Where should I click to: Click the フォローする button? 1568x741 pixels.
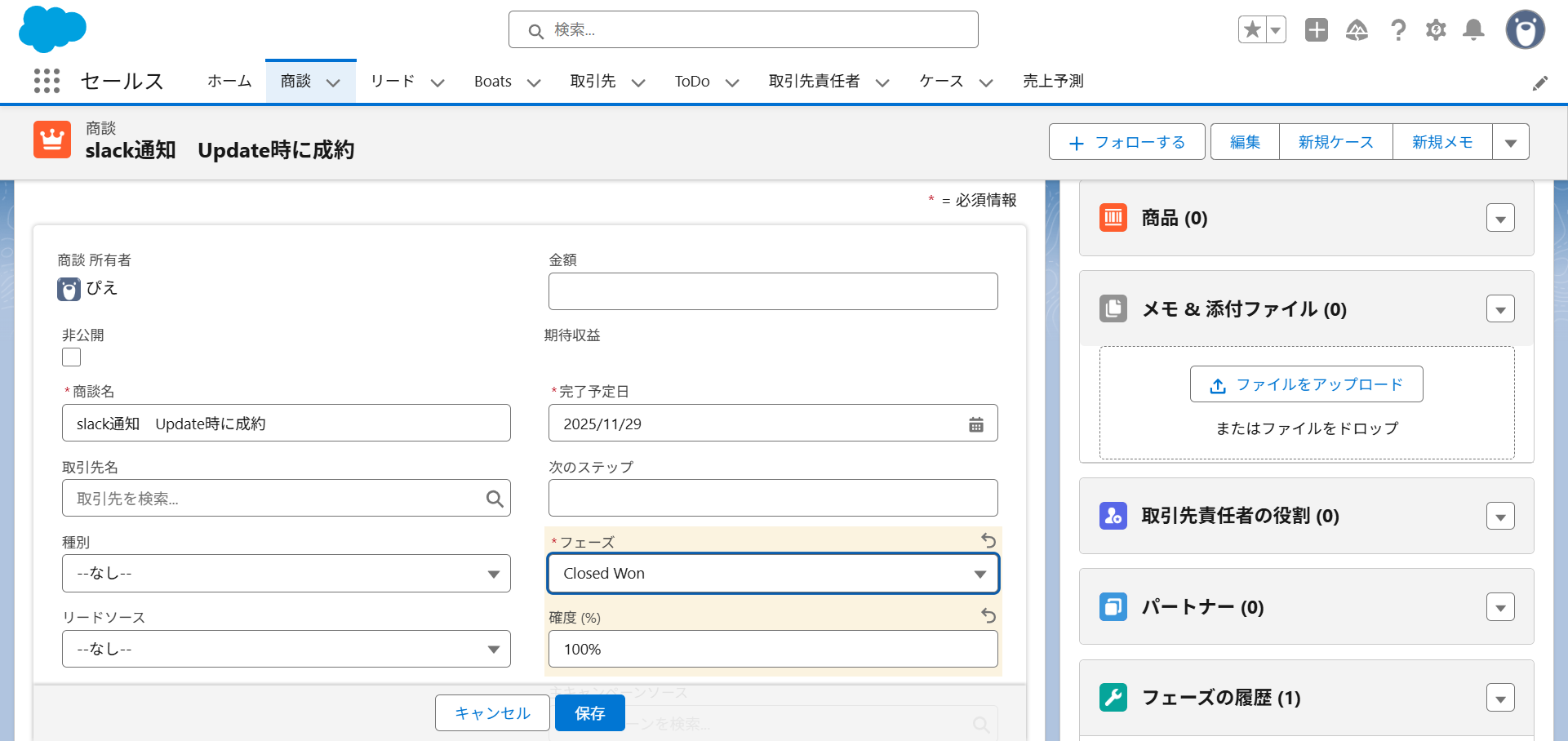tap(1127, 142)
